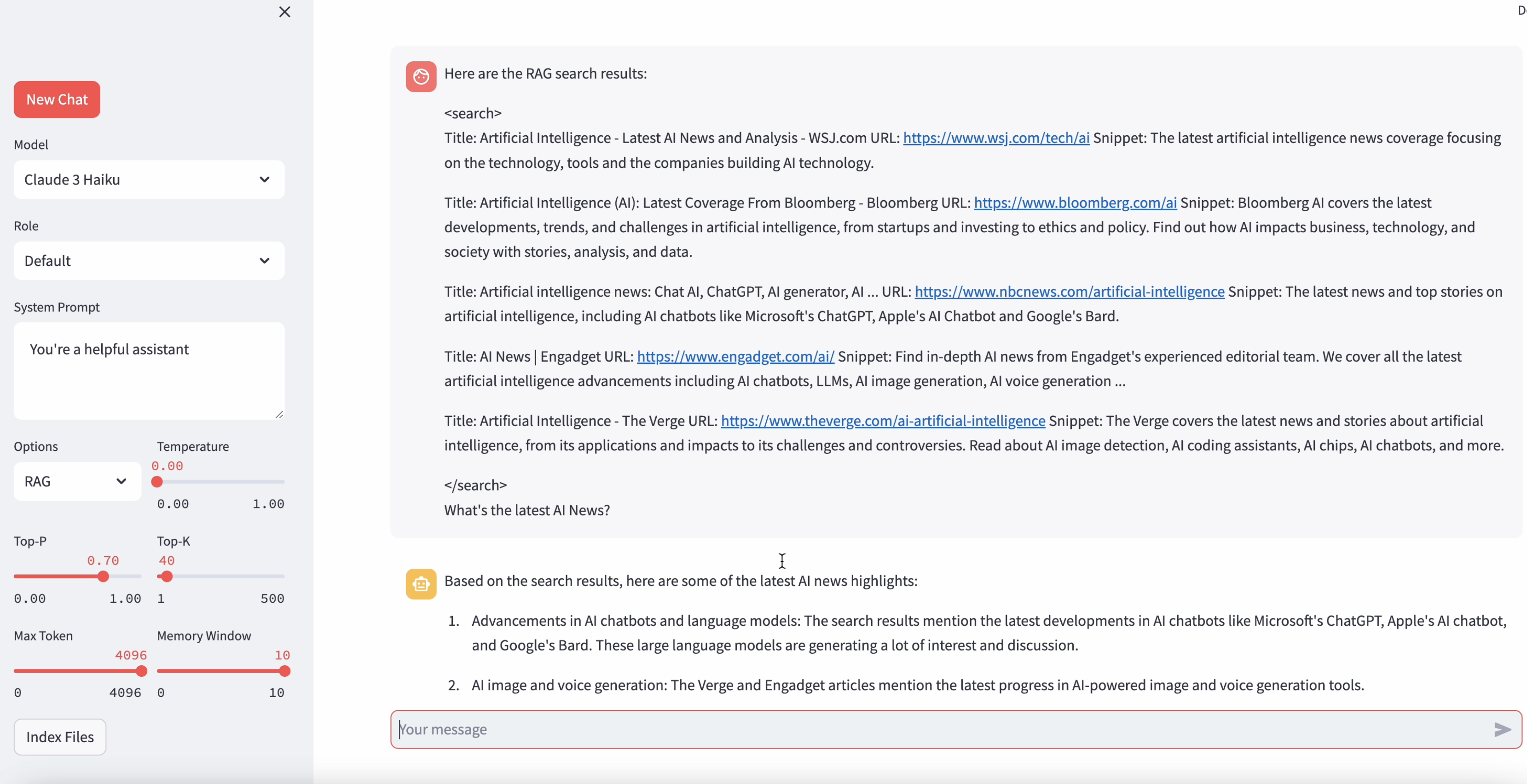Click the Memory Window slider handle
The width and height of the screenshot is (1527, 784).
coord(284,671)
